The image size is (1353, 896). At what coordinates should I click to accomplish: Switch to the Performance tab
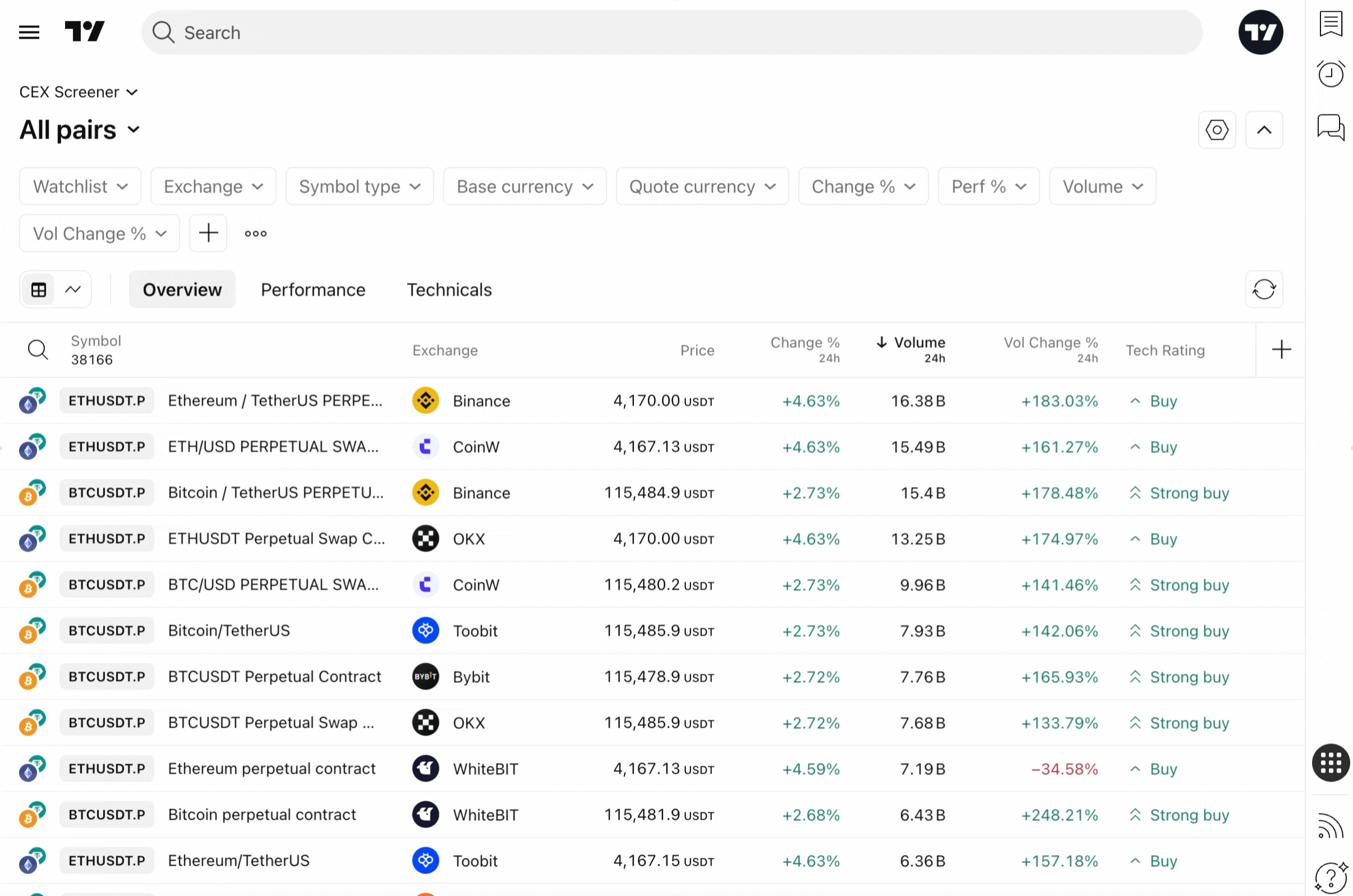313,290
